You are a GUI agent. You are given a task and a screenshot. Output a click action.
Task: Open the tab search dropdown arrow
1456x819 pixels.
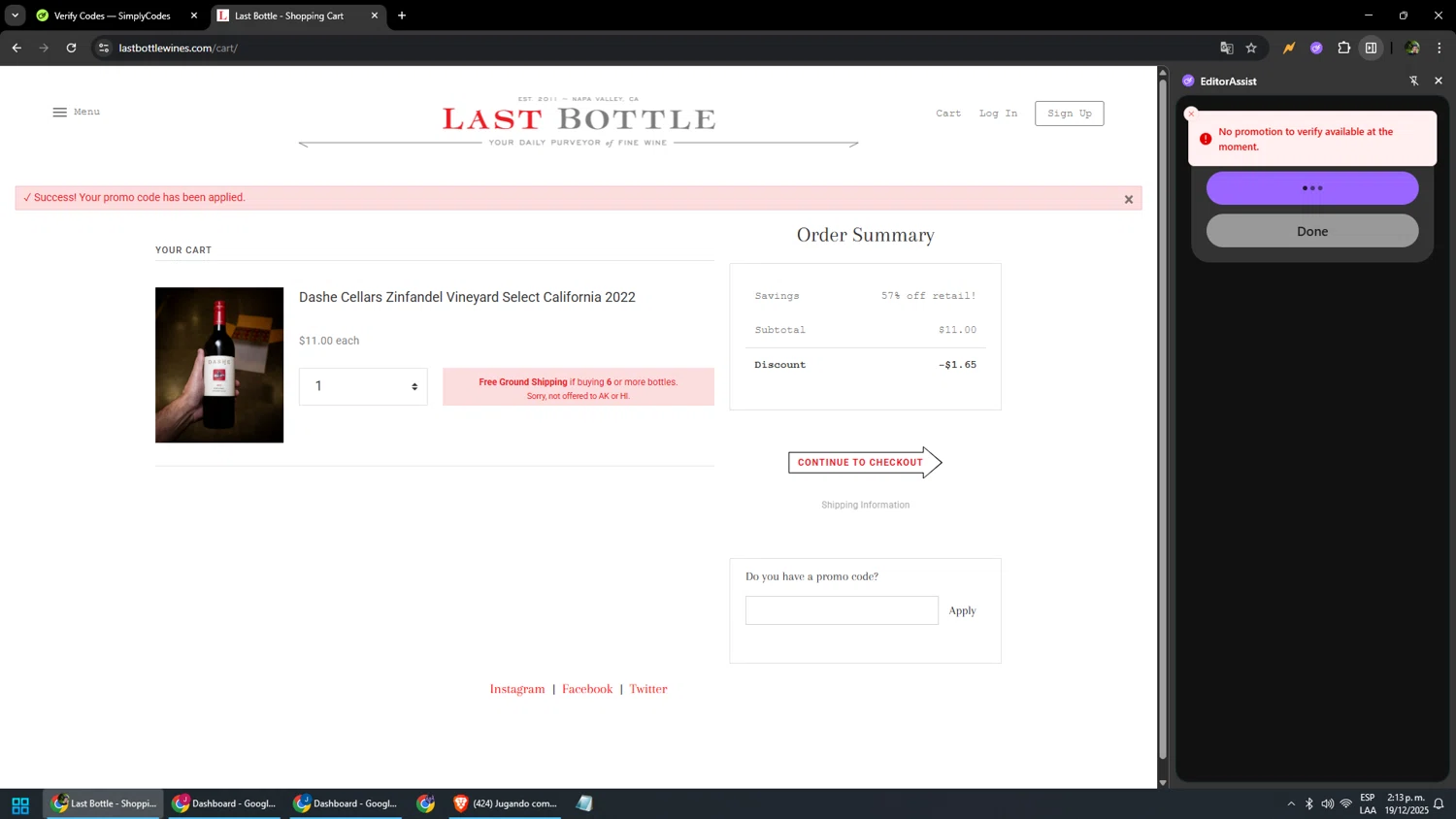pyautogui.click(x=15, y=16)
